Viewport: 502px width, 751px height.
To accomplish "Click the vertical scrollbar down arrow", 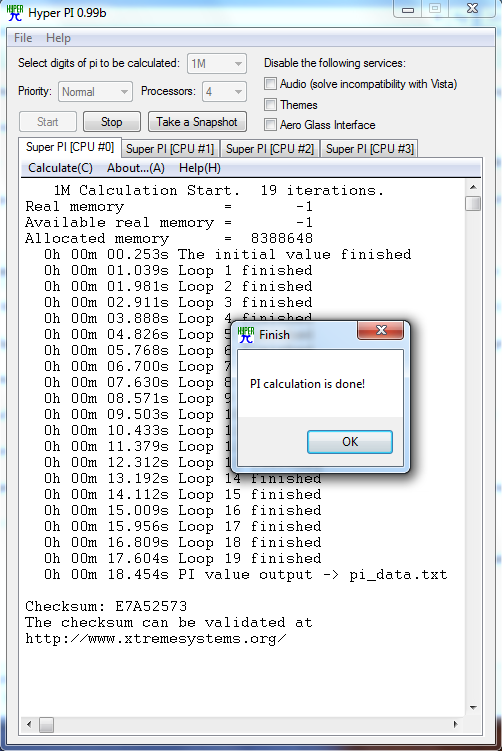I will tap(473, 707).
